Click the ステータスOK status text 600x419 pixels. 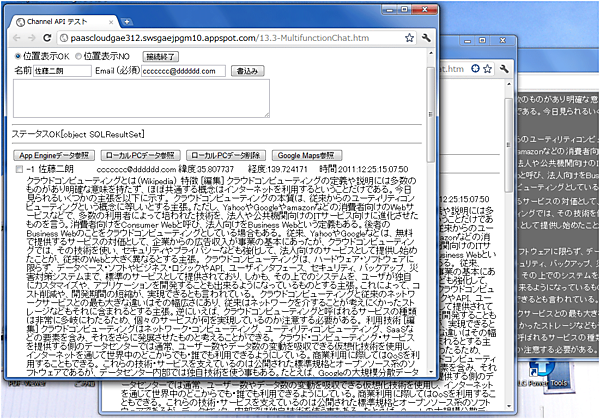pos(78,134)
